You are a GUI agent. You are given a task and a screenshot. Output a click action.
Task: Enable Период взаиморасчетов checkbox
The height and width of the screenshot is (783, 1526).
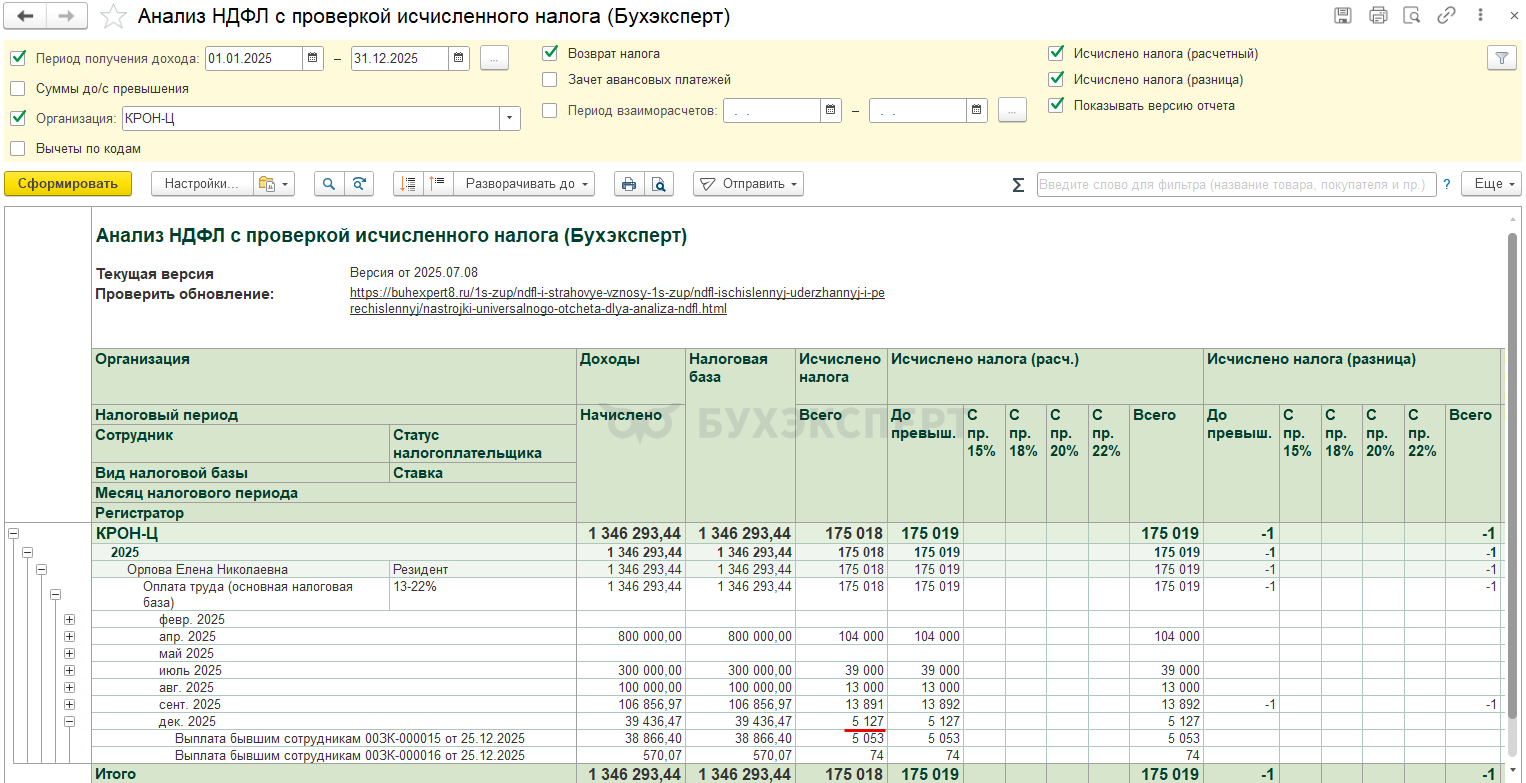coord(550,110)
